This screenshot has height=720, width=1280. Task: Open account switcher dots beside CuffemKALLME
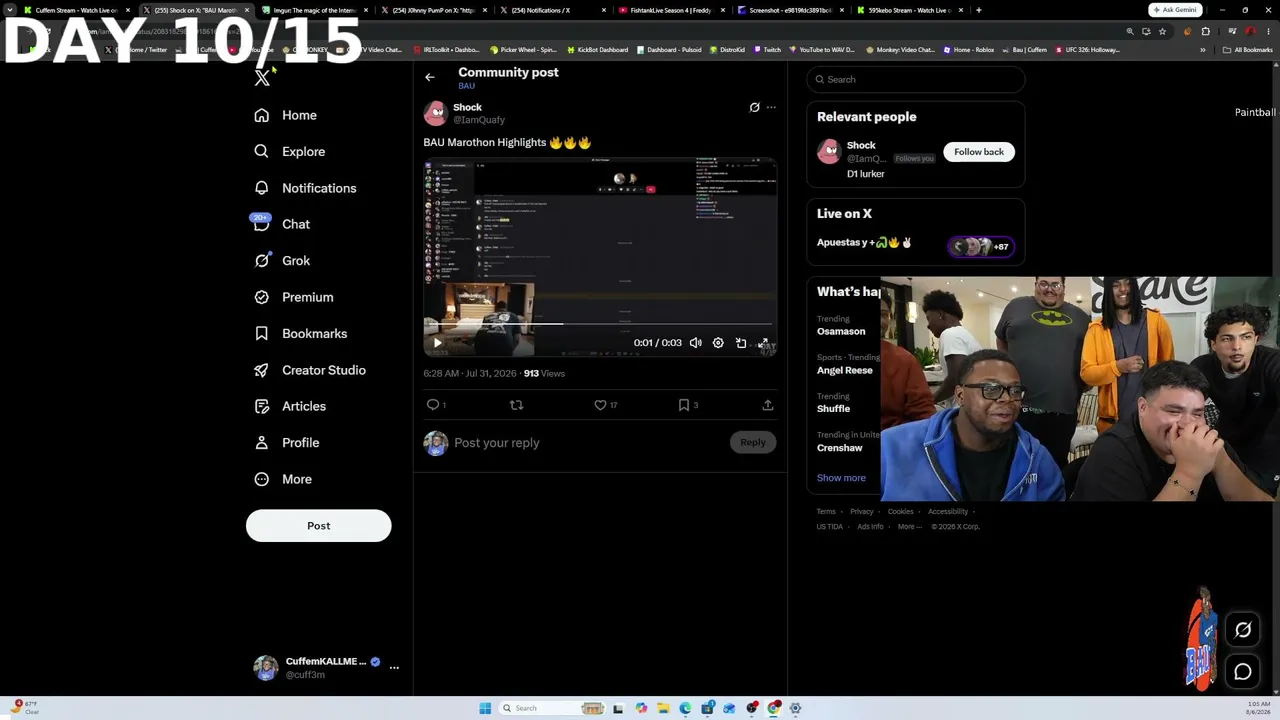[x=394, y=667]
